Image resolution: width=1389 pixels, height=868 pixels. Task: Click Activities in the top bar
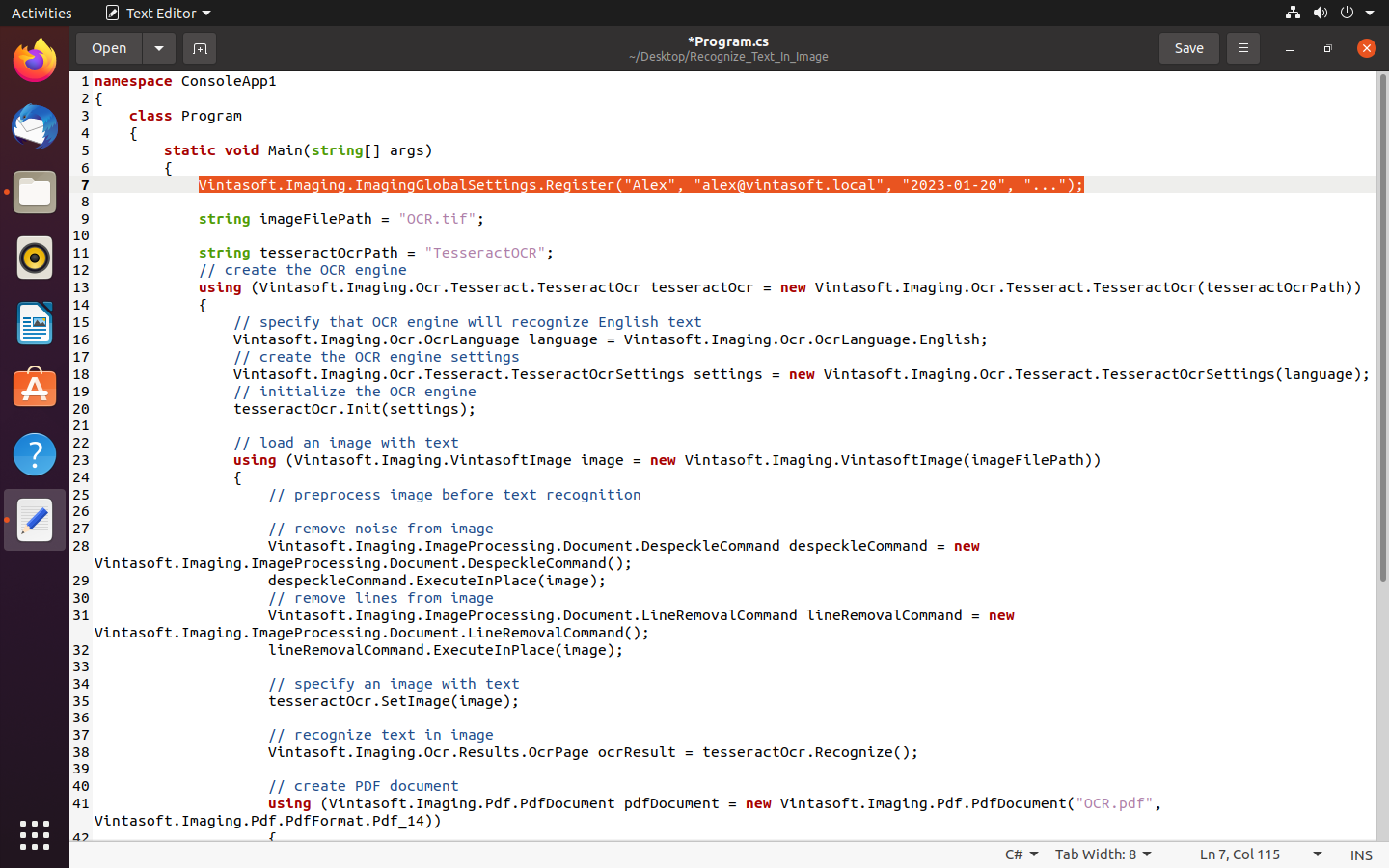(x=41, y=13)
